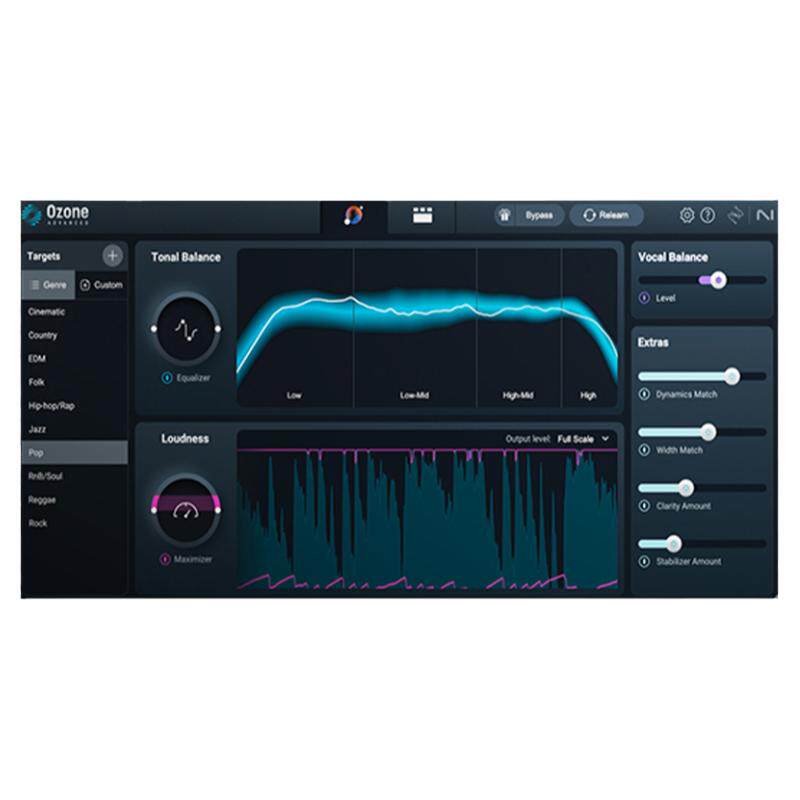Click the Width Match slider handle

coord(708,432)
